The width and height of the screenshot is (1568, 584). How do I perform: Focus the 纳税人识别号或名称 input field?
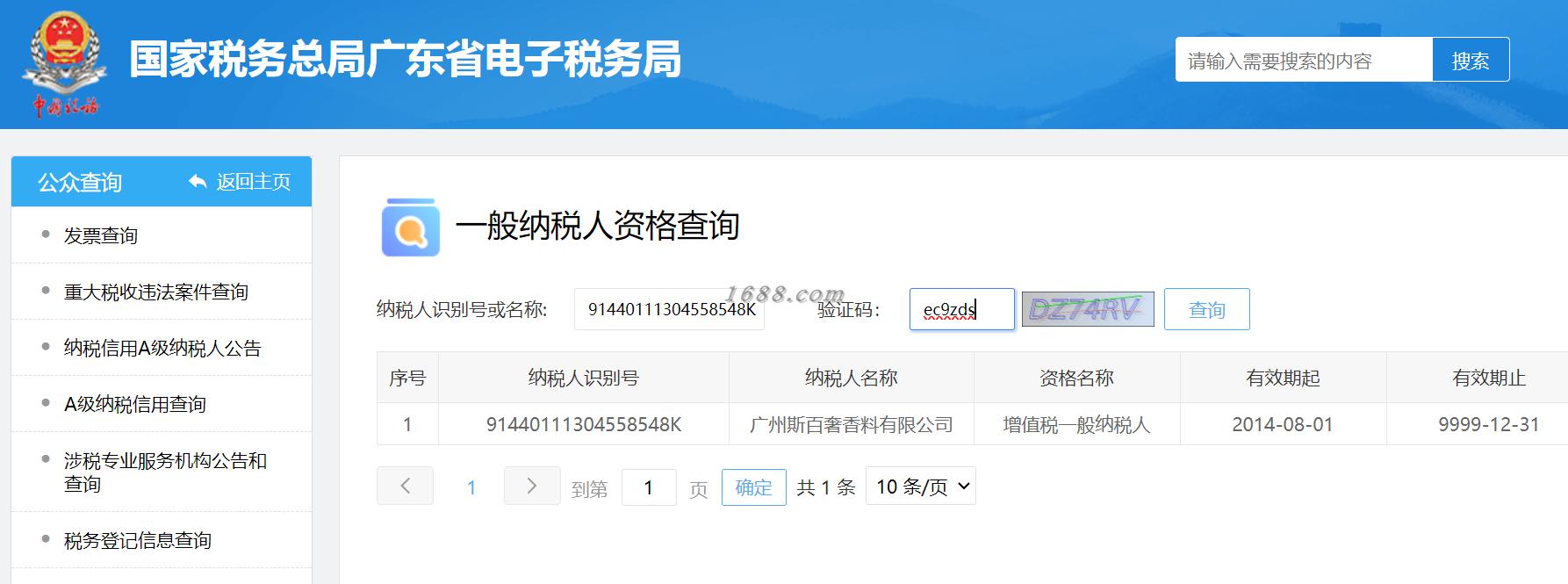tap(669, 309)
